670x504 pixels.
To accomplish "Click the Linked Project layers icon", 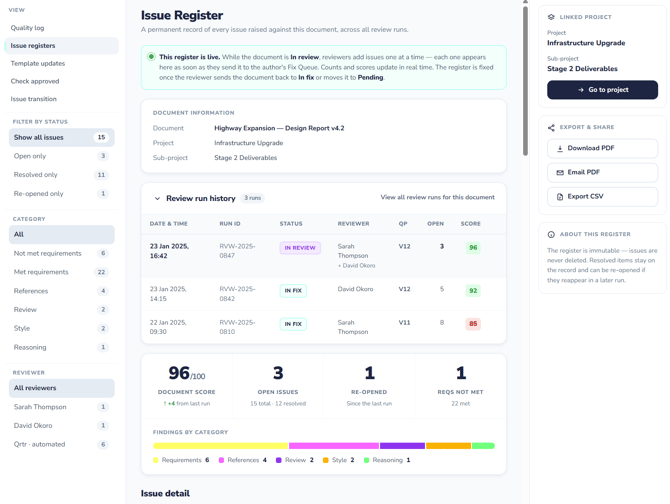I will [551, 17].
